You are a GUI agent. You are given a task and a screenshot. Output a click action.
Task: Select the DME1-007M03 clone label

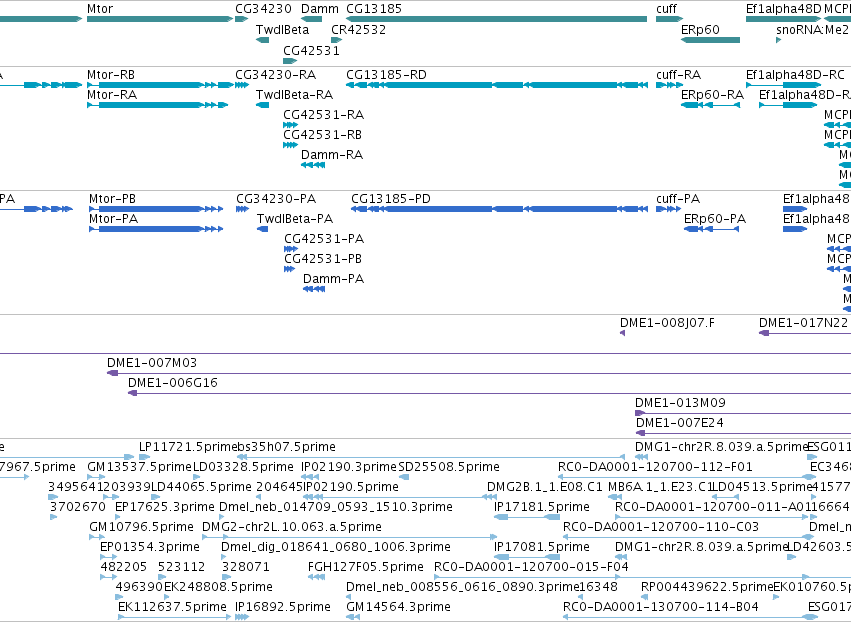pos(152,363)
